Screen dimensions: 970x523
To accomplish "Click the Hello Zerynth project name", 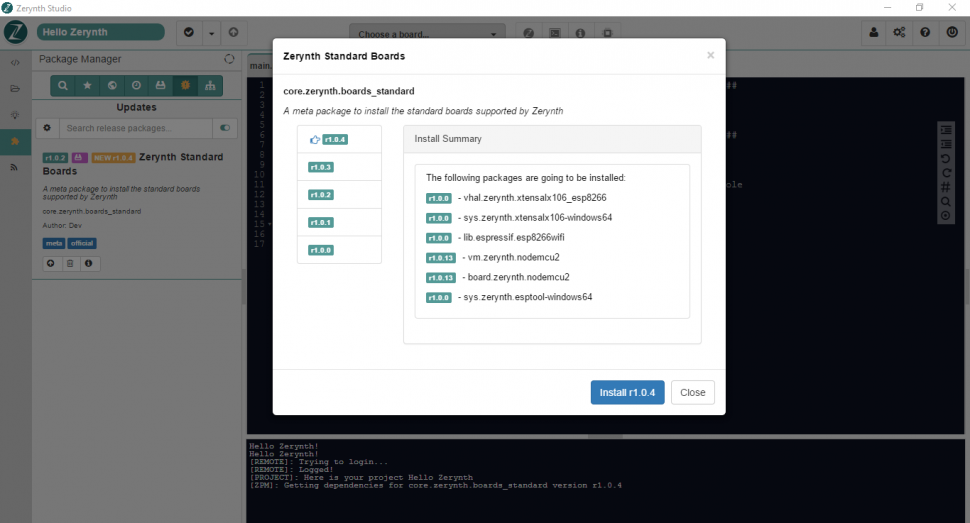I will pyautogui.click(x=100, y=32).
